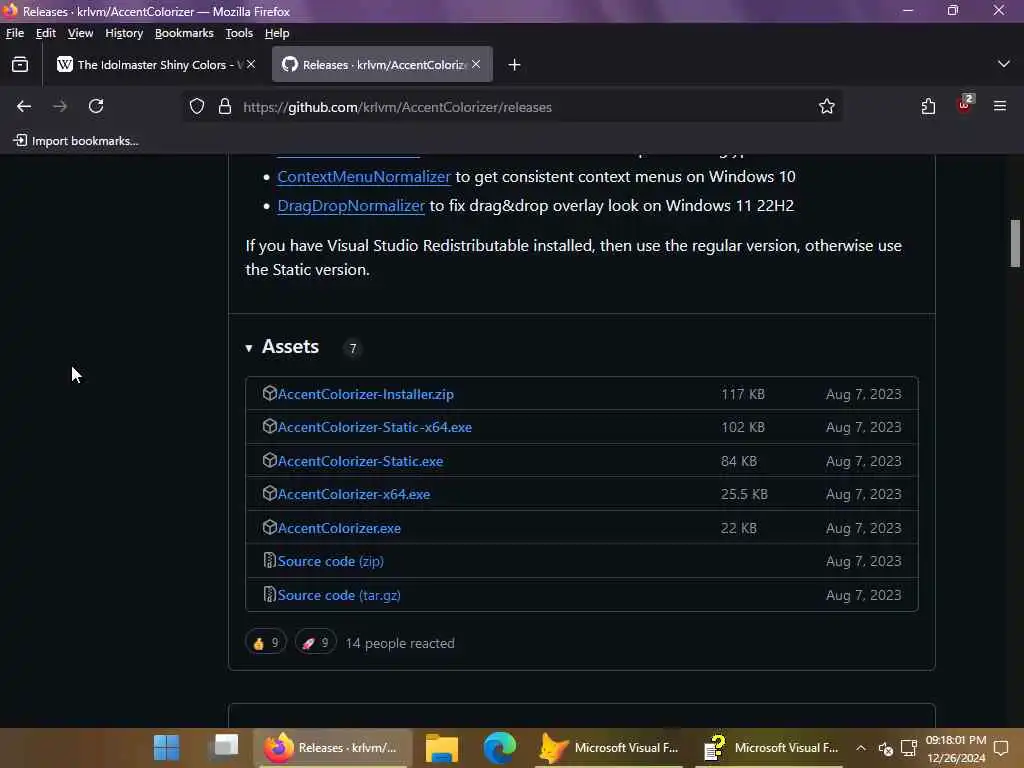Viewport: 1024px width, 768px height.
Task: Click the site security padlock icon
Action: [225, 106]
